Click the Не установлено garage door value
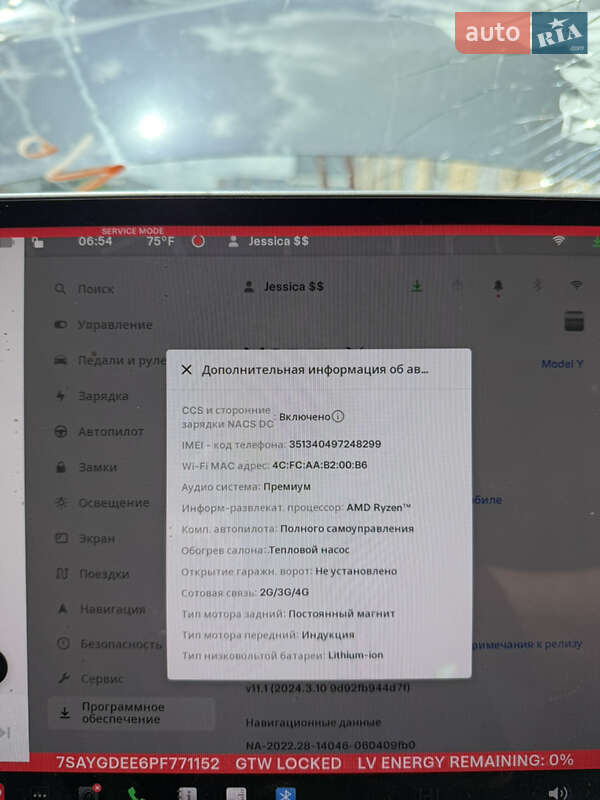This screenshot has height=800, width=600. 356,571
